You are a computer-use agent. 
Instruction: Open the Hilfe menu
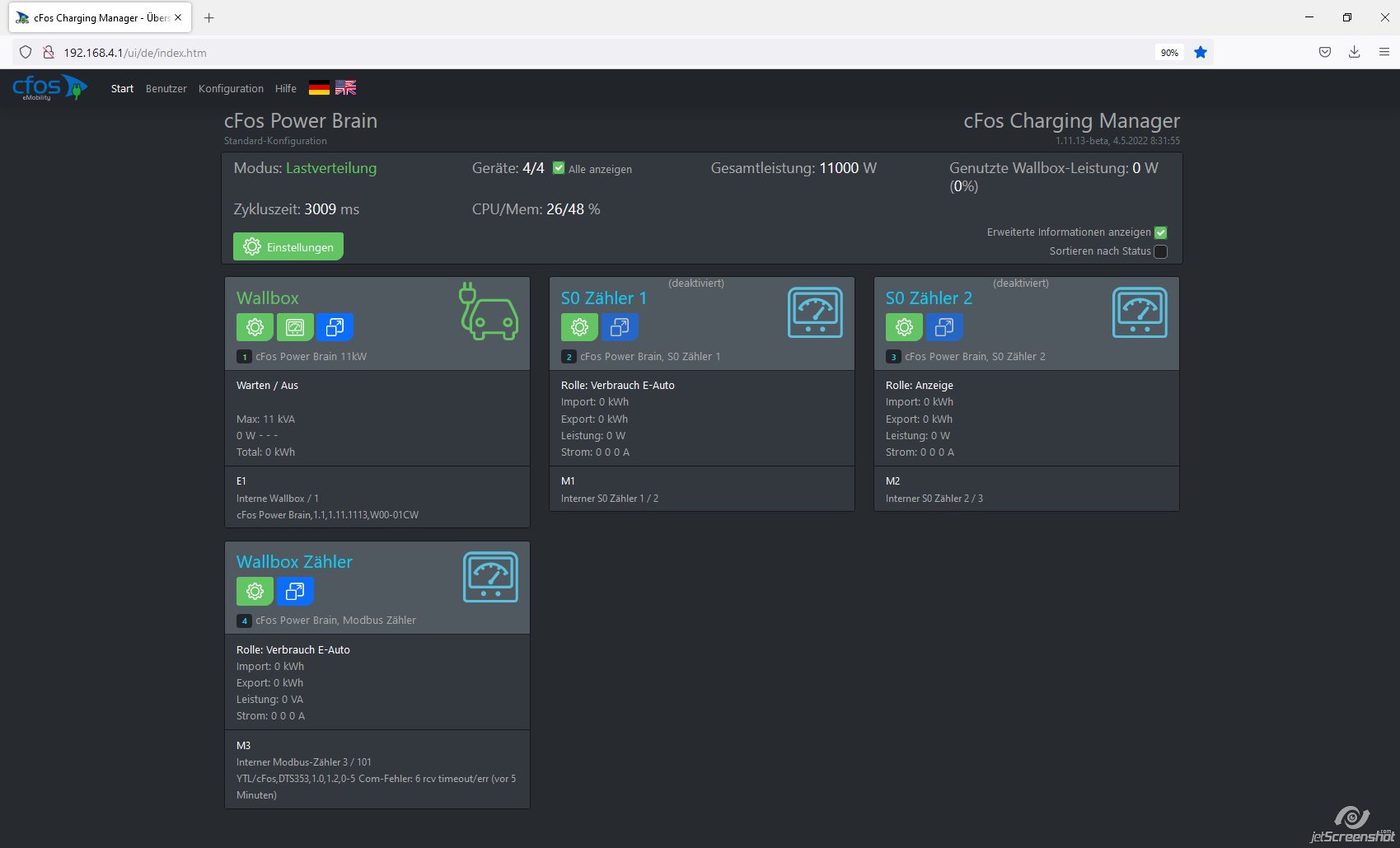click(x=286, y=88)
